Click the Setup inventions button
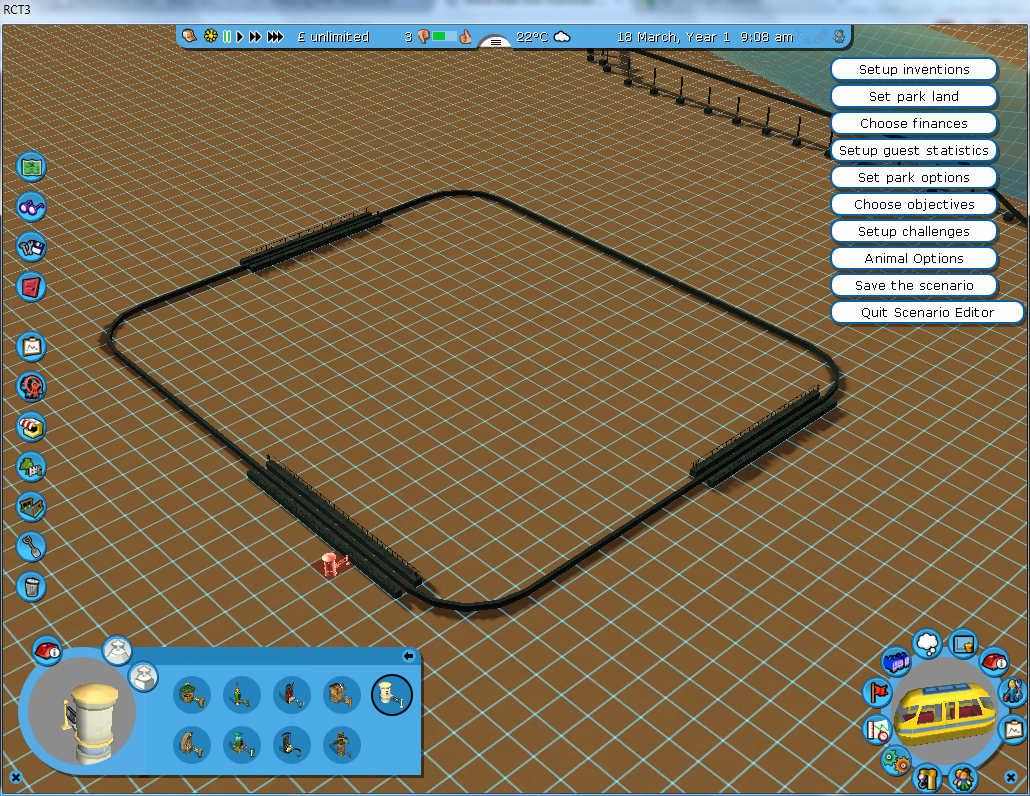The height and width of the screenshot is (796, 1030). [914, 70]
